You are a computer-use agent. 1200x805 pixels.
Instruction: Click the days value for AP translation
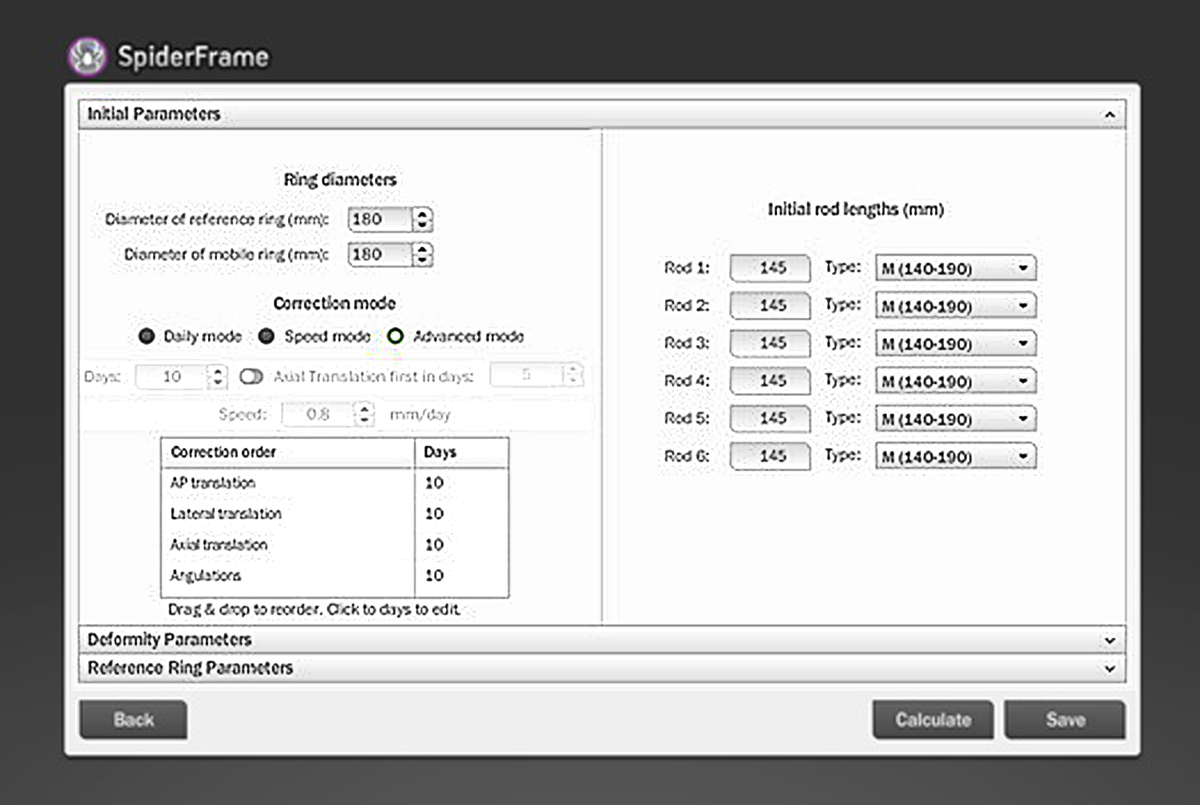434,483
